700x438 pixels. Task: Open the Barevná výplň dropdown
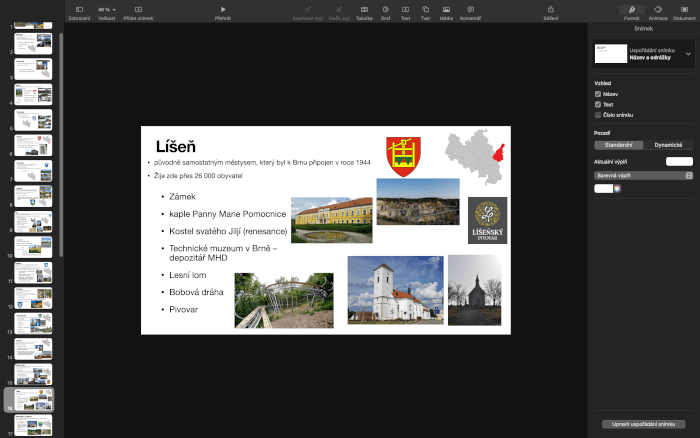(x=643, y=175)
